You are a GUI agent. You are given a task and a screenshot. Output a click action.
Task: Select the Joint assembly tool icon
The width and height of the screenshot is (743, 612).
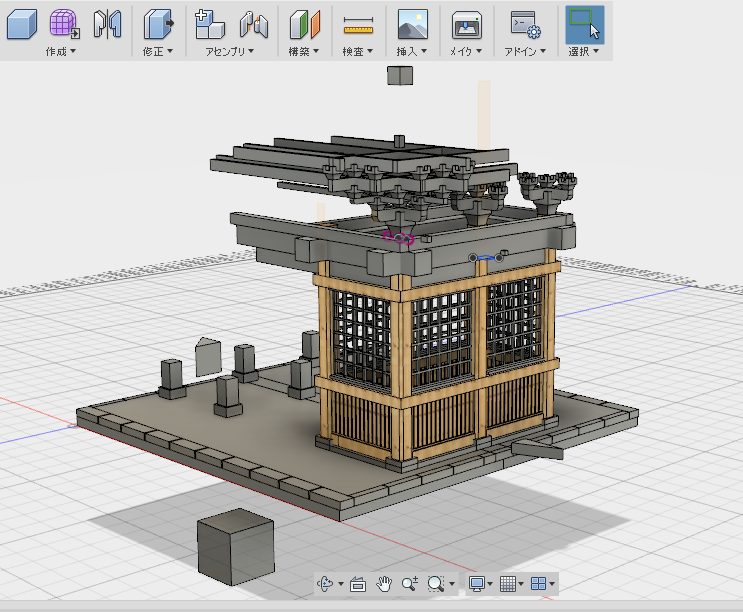tap(254, 25)
